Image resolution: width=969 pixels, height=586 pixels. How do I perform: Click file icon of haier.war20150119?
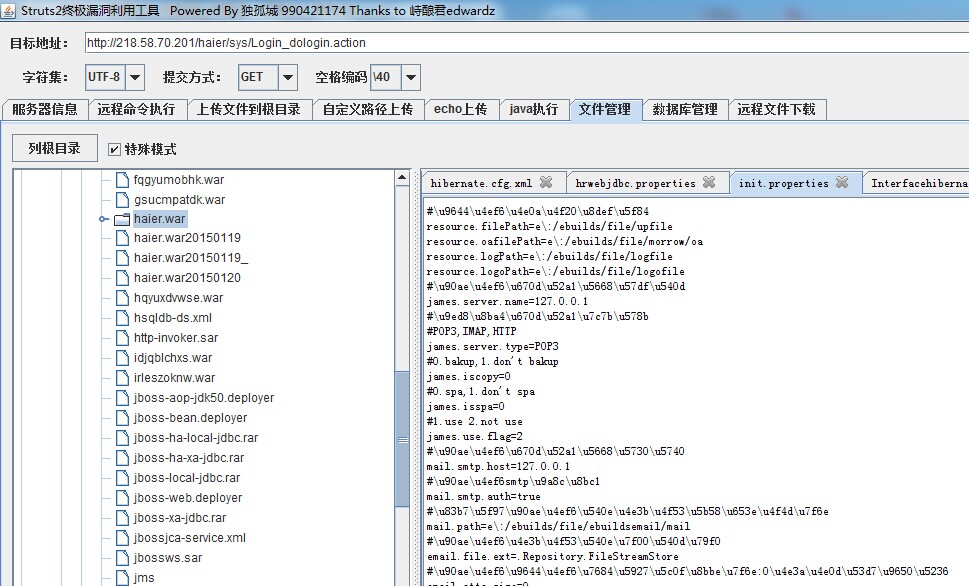coord(122,238)
